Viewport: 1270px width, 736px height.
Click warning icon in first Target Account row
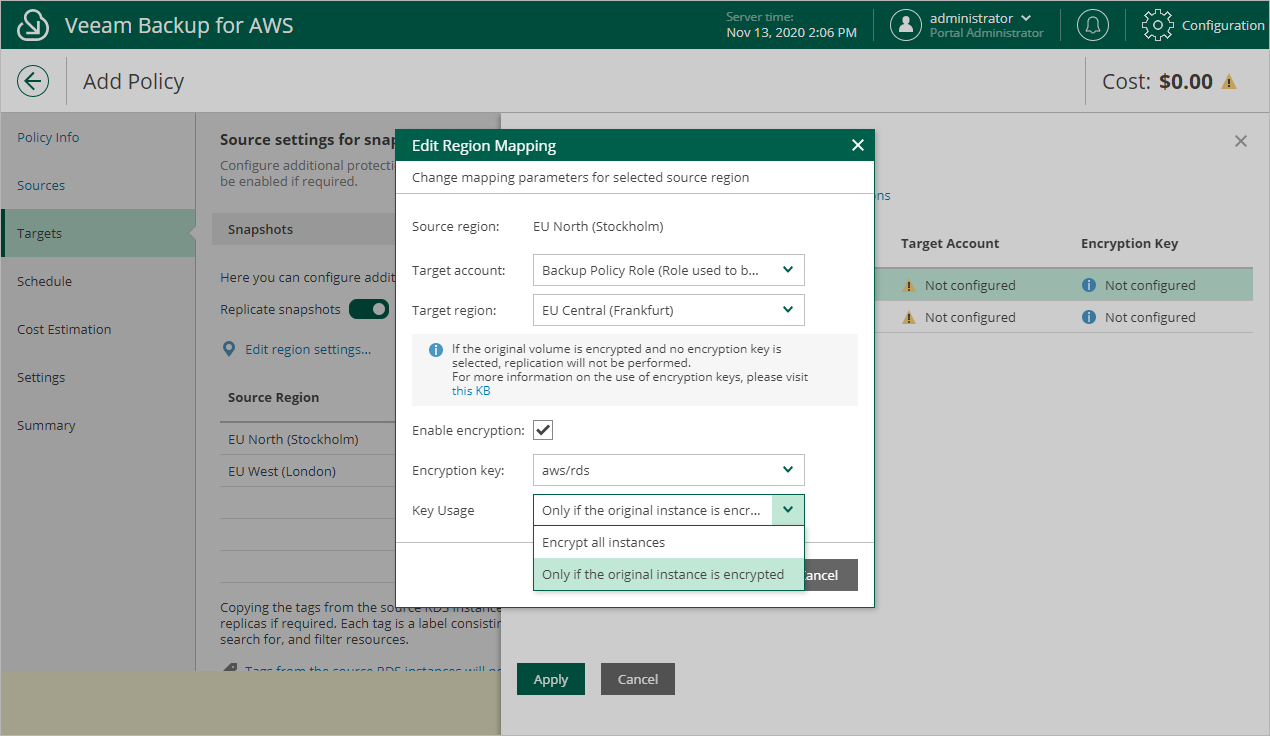click(909, 286)
